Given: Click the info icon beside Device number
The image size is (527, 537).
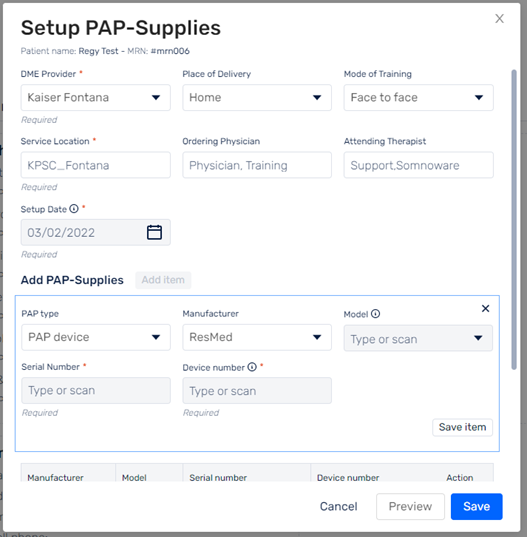Looking at the screenshot, I should (x=252, y=367).
